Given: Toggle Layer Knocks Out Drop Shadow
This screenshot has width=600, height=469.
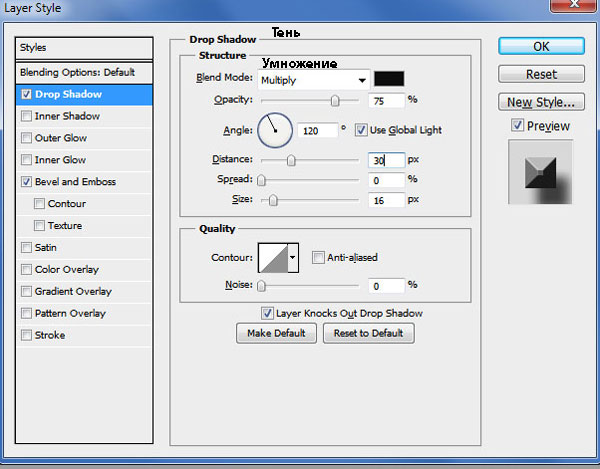Looking at the screenshot, I should tap(267, 313).
